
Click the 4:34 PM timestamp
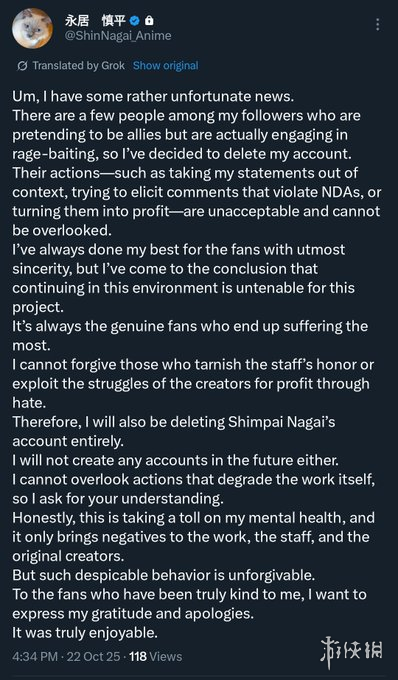click(x=35, y=656)
